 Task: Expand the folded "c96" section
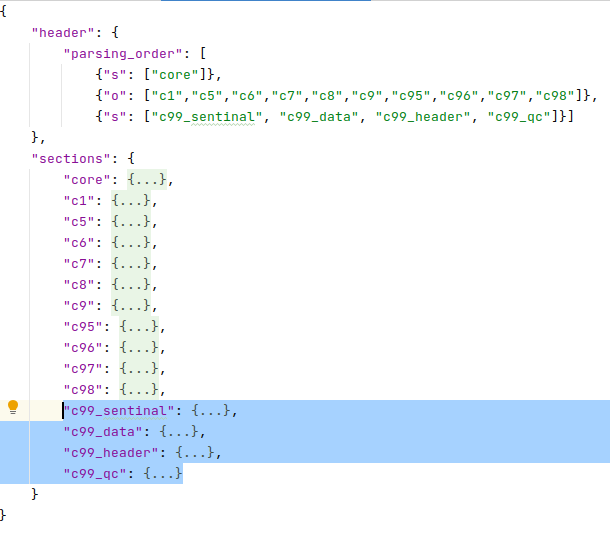139,348
